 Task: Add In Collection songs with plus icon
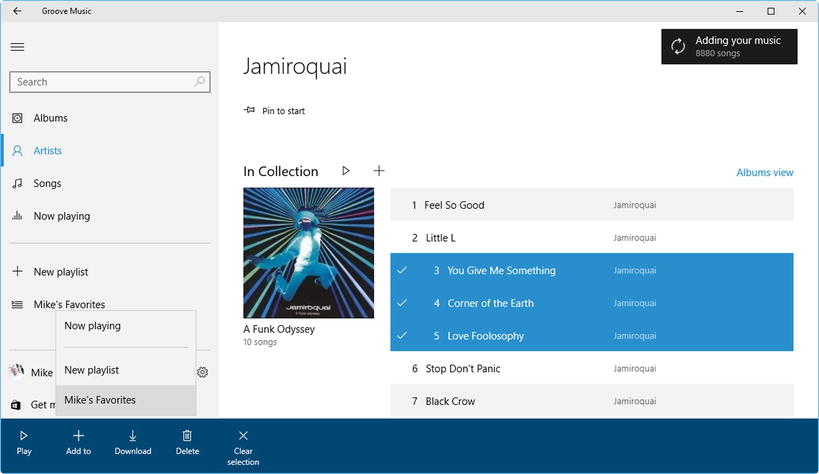379,171
